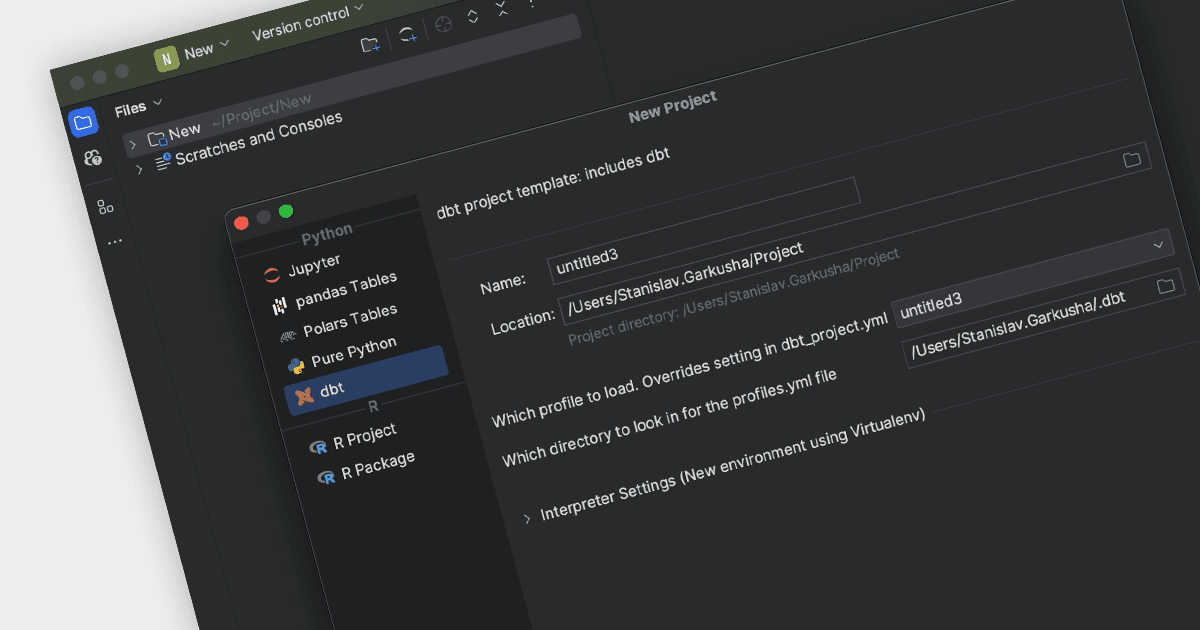Select Polars Tables project type
1200x630 pixels.
(350, 321)
